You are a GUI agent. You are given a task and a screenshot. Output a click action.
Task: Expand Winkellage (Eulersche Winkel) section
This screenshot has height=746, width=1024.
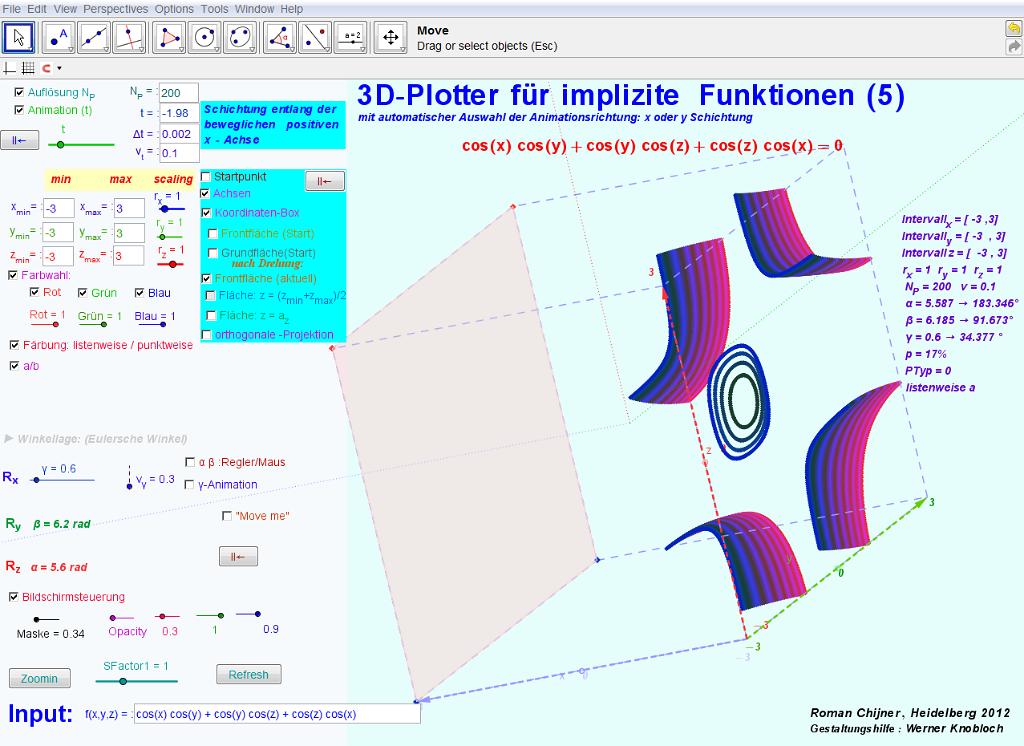[10, 438]
